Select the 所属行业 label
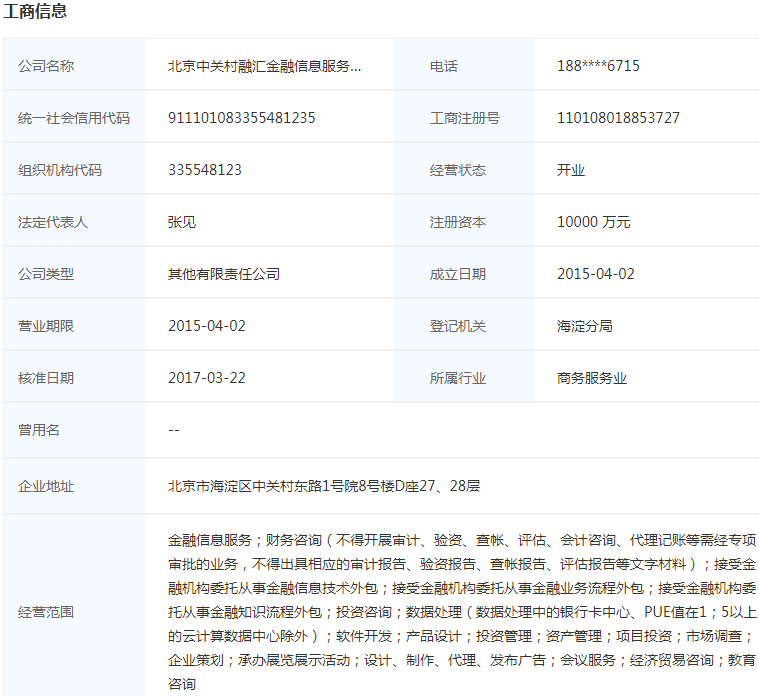The width and height of the screenshot is (759, 696). (x=457, y=378)
